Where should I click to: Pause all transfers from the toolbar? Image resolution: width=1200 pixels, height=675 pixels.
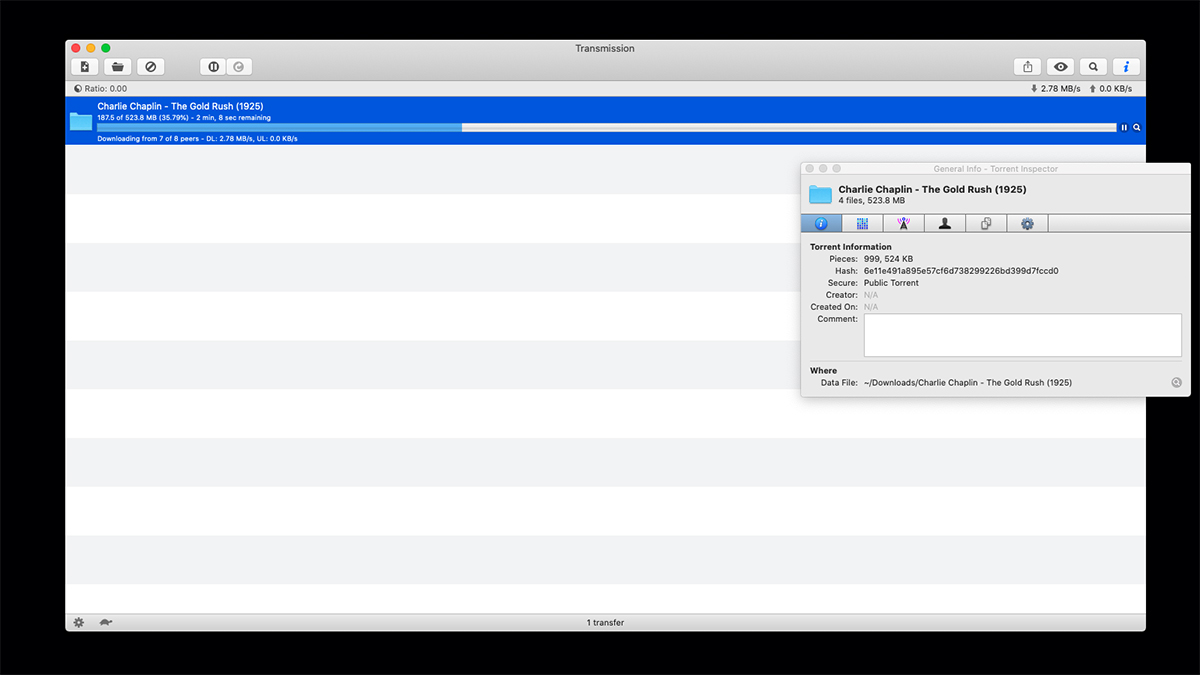point(213,67)
